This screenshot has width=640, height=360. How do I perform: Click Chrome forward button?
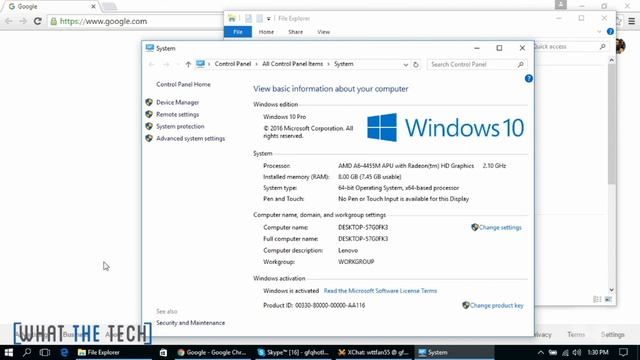point(23,21)
